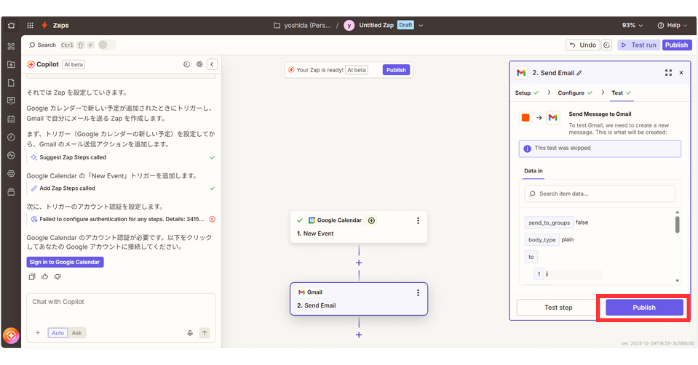Select the Gmail Send Email step card
Image resolution: width=698 pixels, height=365 pixels.
[359, 299]
